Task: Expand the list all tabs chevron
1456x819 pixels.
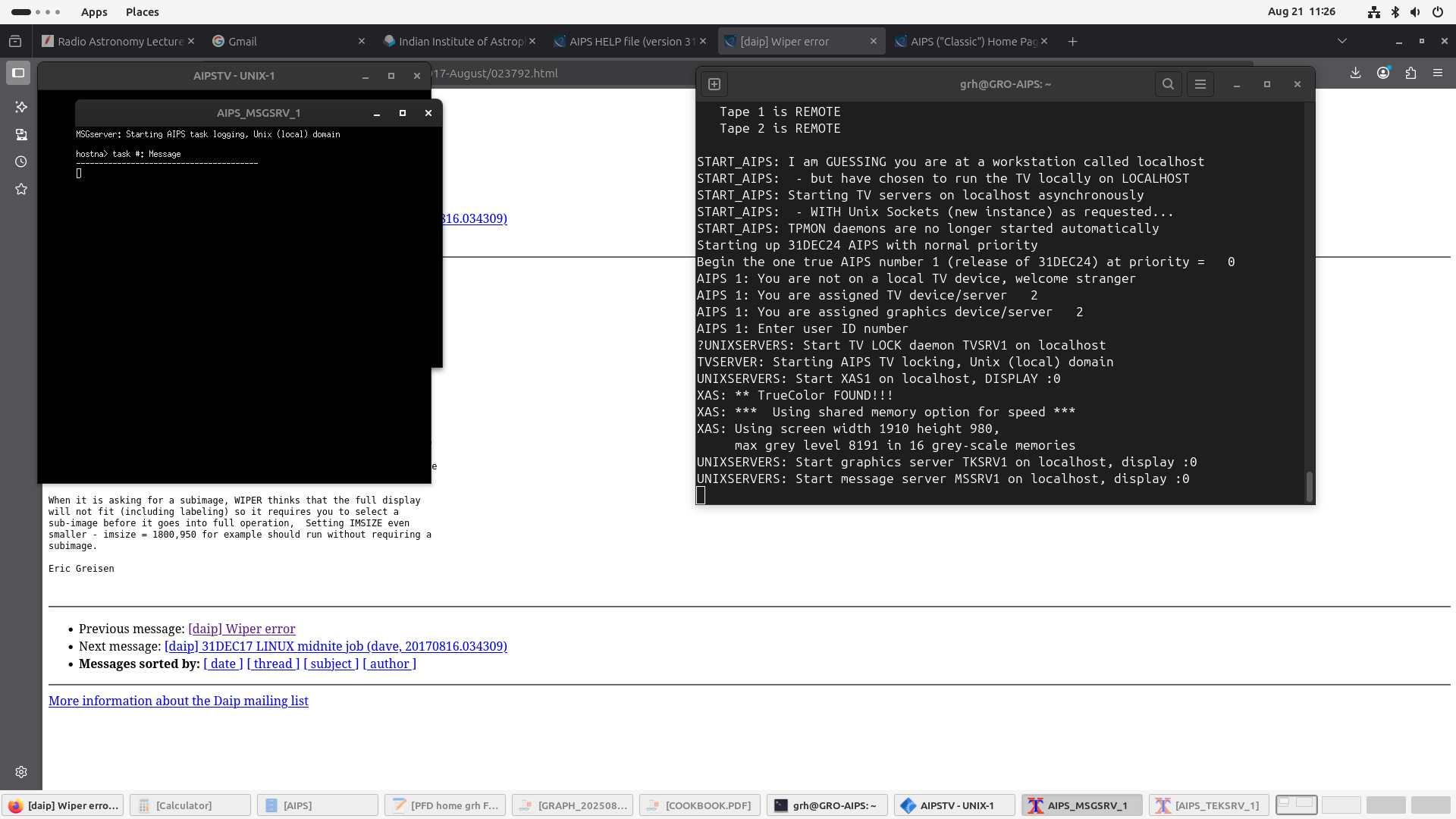Action: click(x=1341, y=41)
